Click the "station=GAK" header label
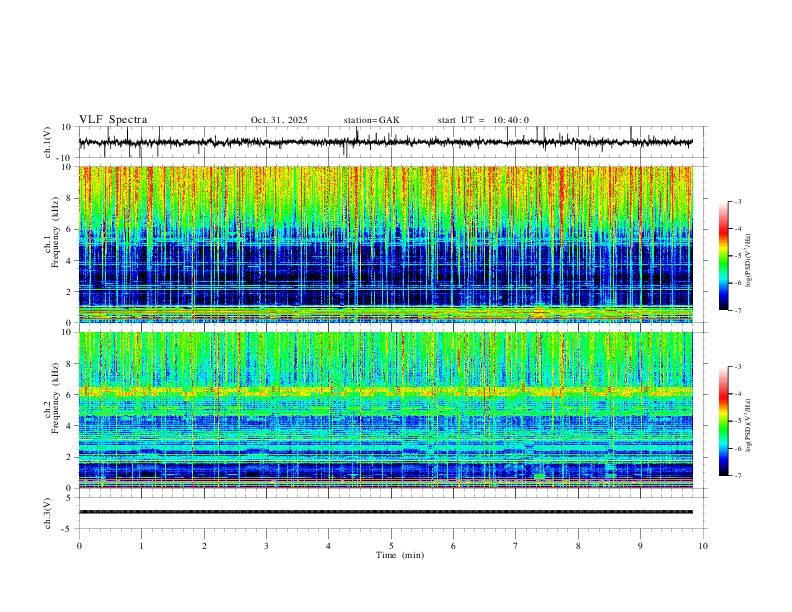The height and width of the screenshot is (612, 792). tap(371, 120)
